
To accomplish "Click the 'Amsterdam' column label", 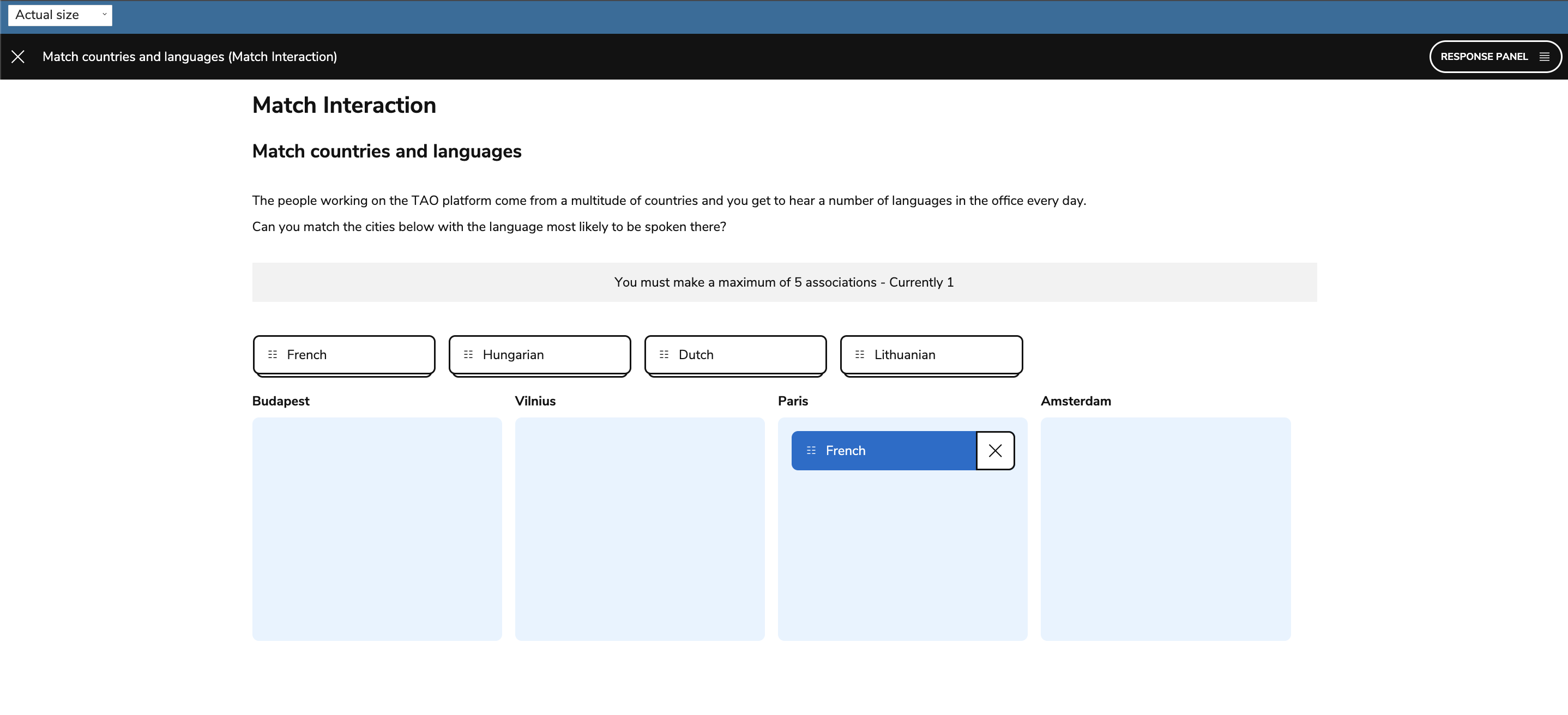I will [x=1076, y=401].
